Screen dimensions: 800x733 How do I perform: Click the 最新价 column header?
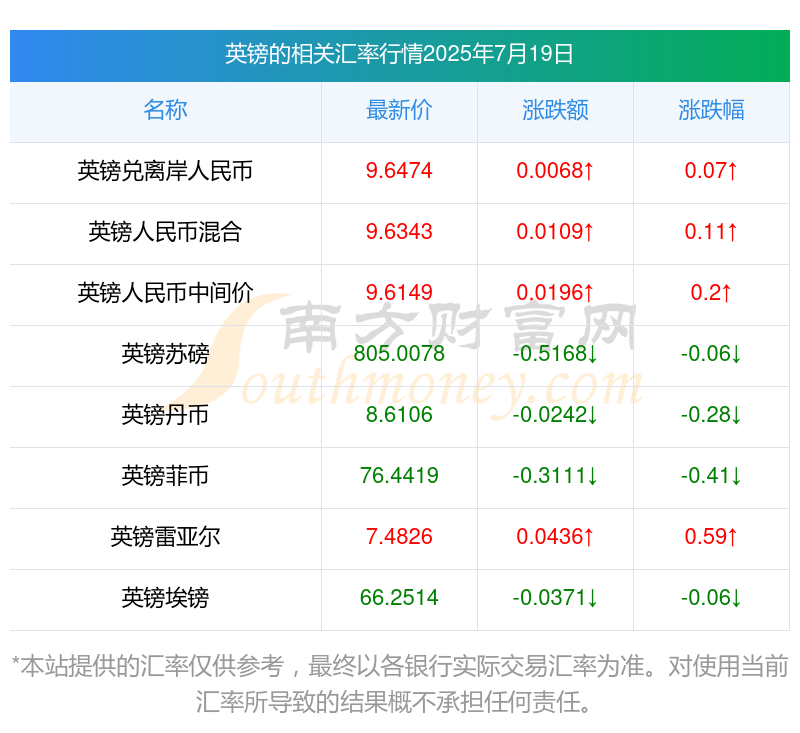click(x=399, y=110)
